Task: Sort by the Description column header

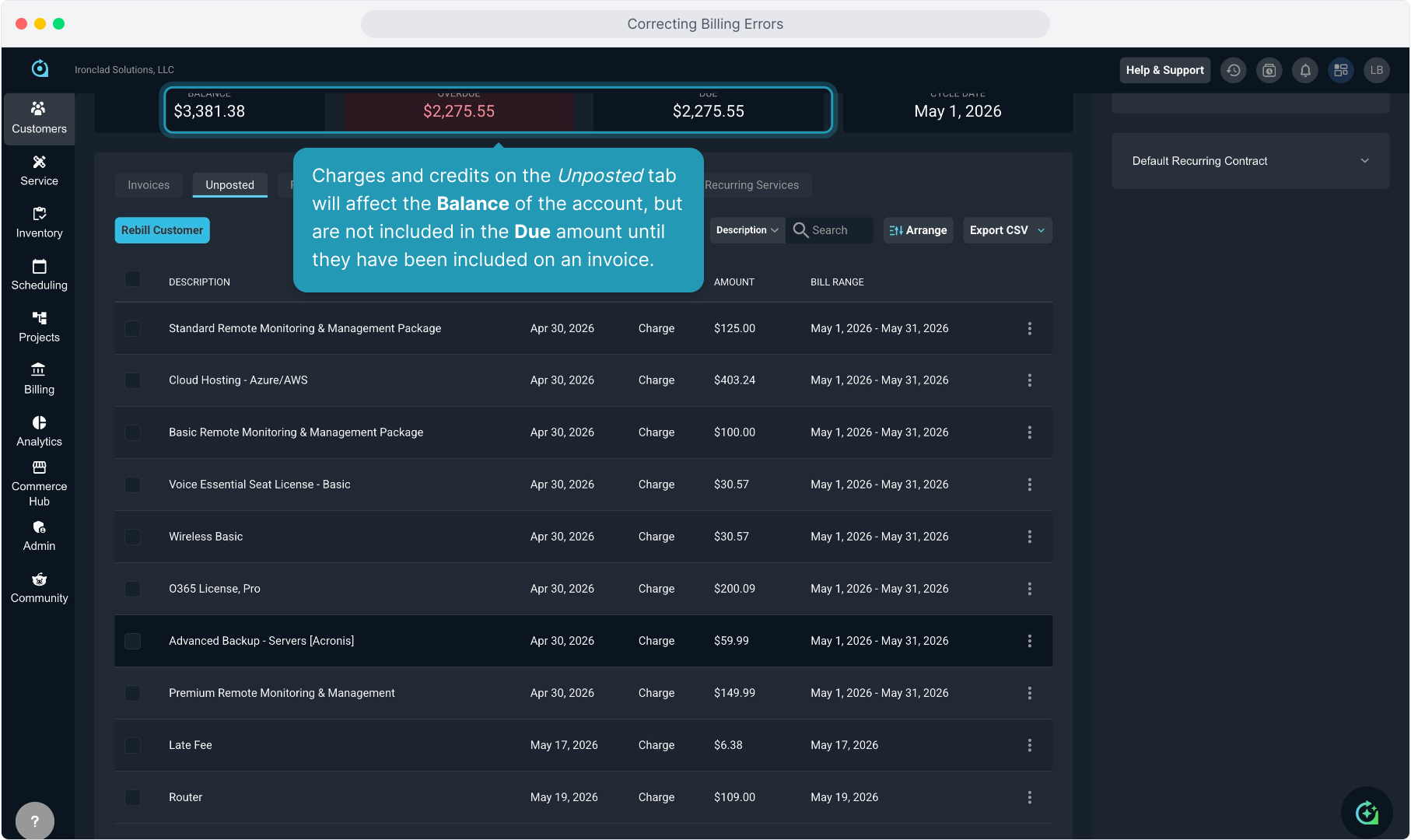Action: coord(199,282)
